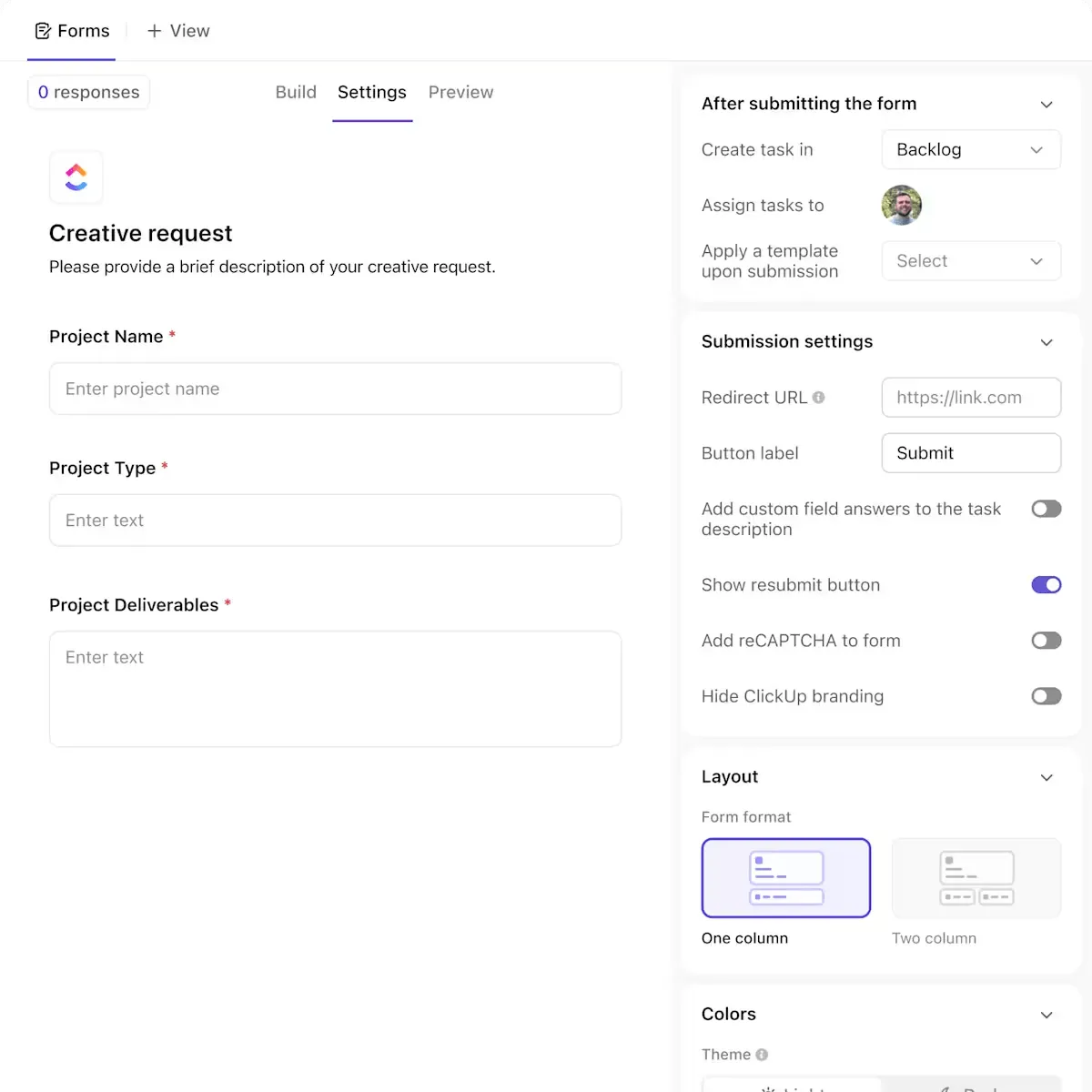Disable the Show resubmit button toggle

[1046, 585]
